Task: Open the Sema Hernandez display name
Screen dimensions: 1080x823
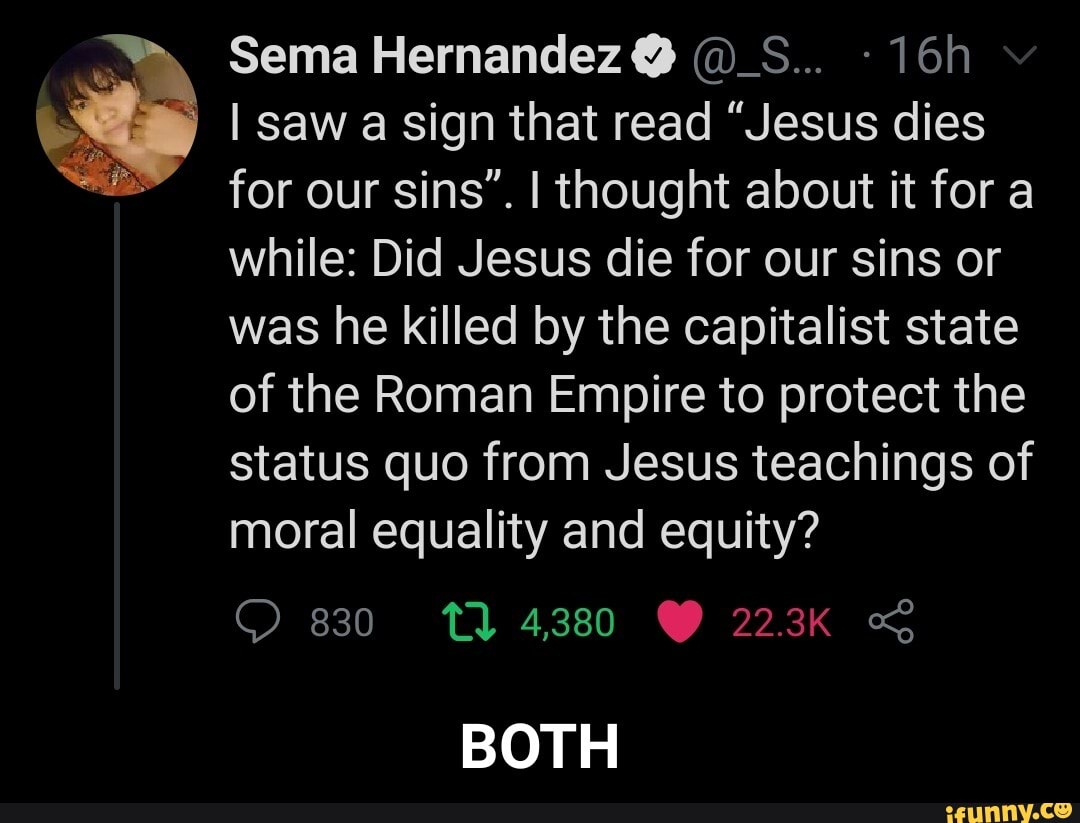Action: click(x=425, y=60)
